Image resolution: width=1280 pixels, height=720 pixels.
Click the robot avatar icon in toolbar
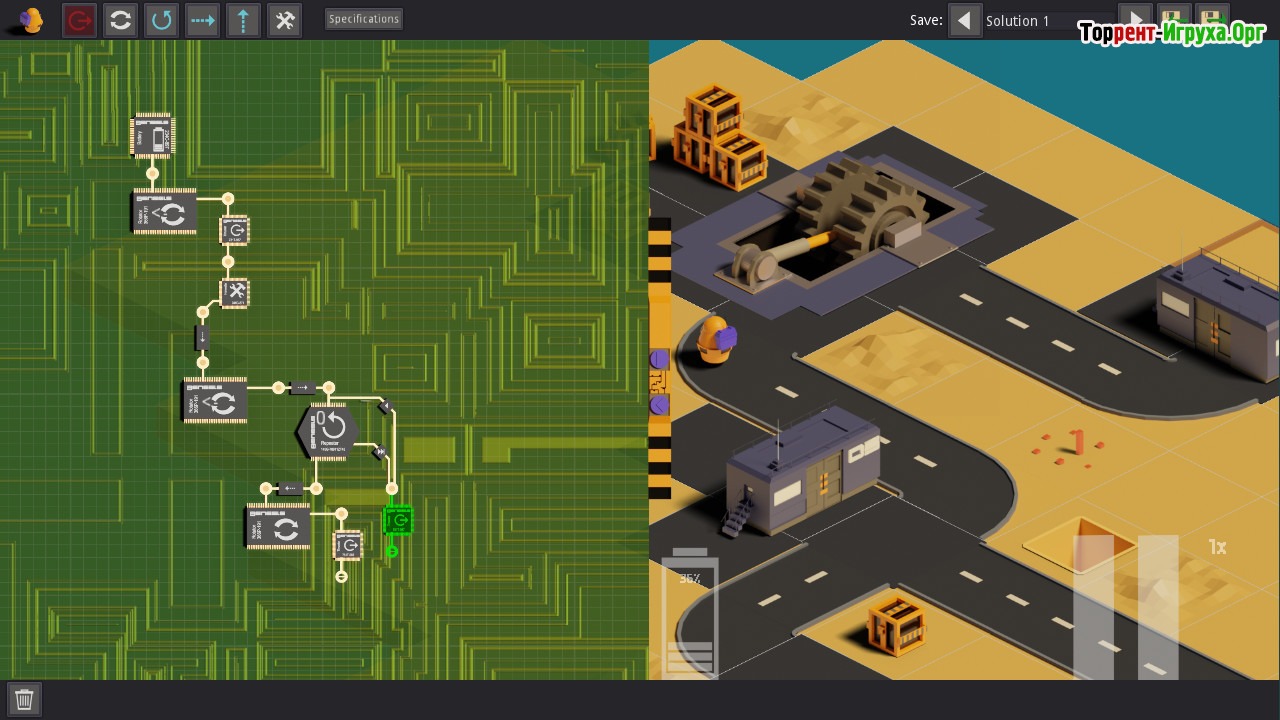coord(31,21)
